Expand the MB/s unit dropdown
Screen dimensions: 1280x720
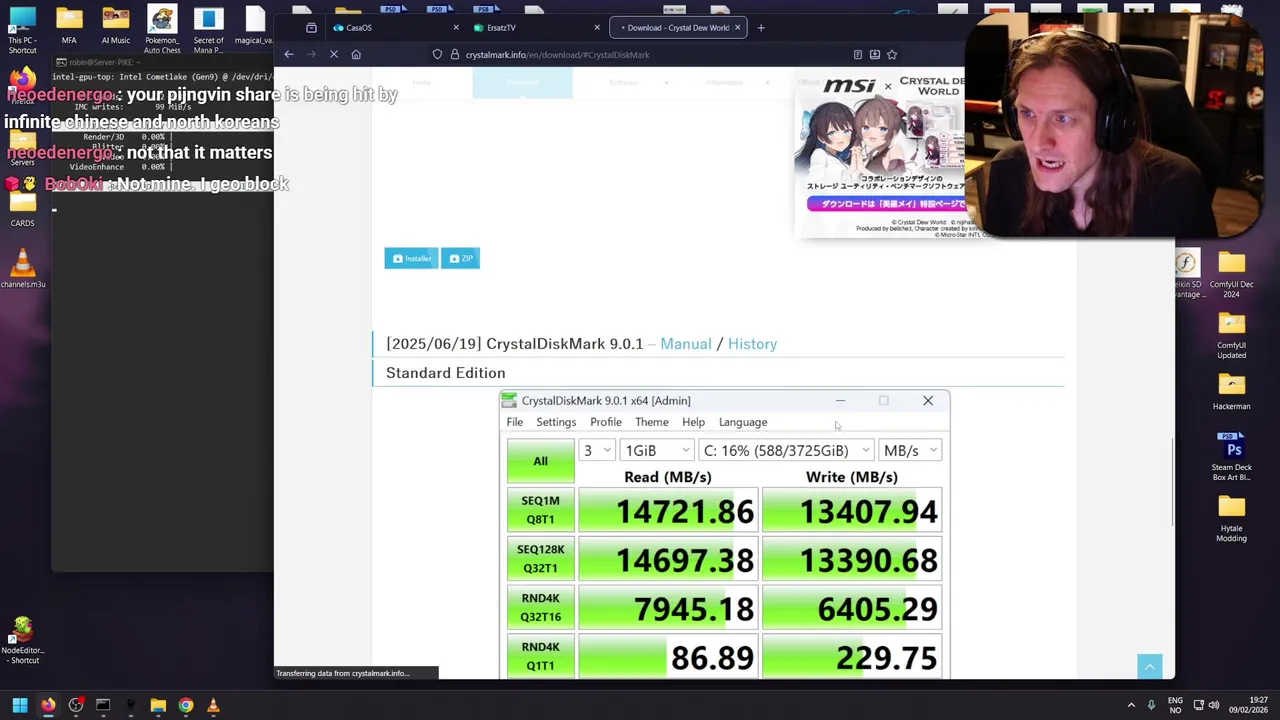(x=911, y=451)
